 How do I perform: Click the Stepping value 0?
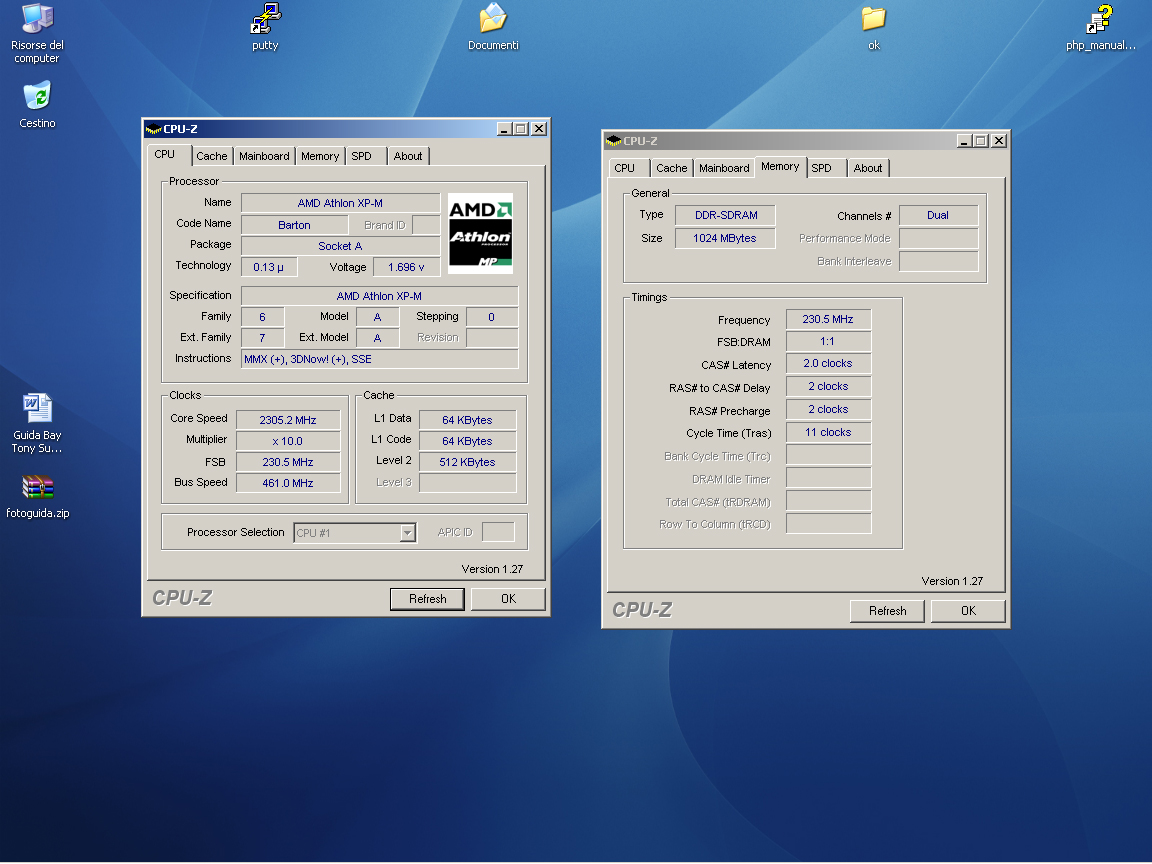492,317
